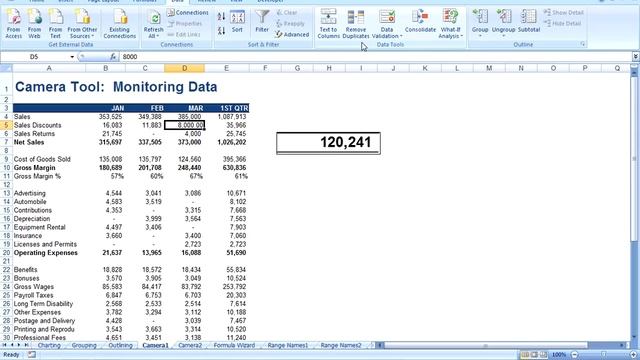Viewport: 640px width, 360px height.
Task: Select column D header
Action: (184, 68)
